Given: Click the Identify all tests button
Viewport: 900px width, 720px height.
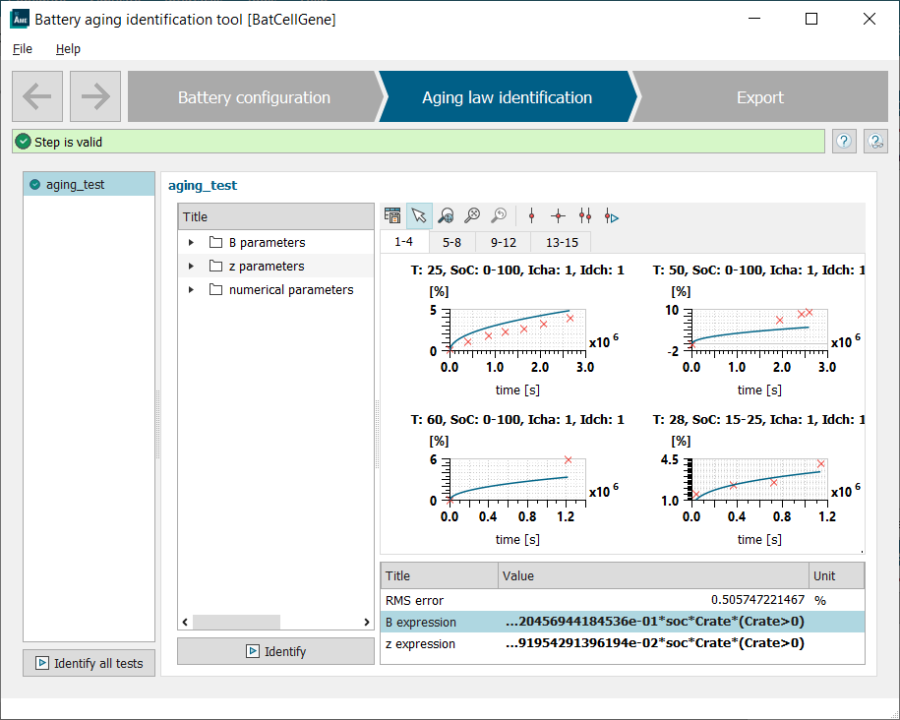Looking at the screenshot, I should pyautogui.click(x=88, y=662).
